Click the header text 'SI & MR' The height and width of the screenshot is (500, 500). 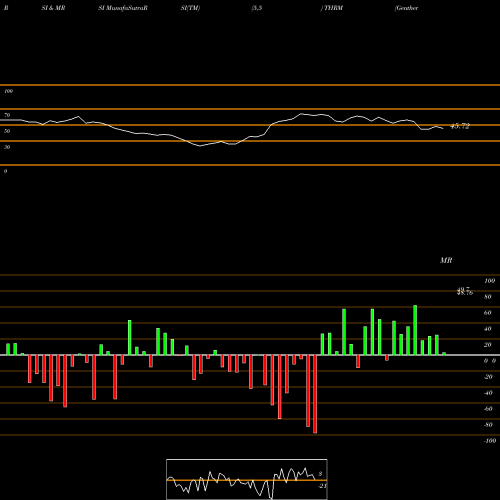point(53,8)
